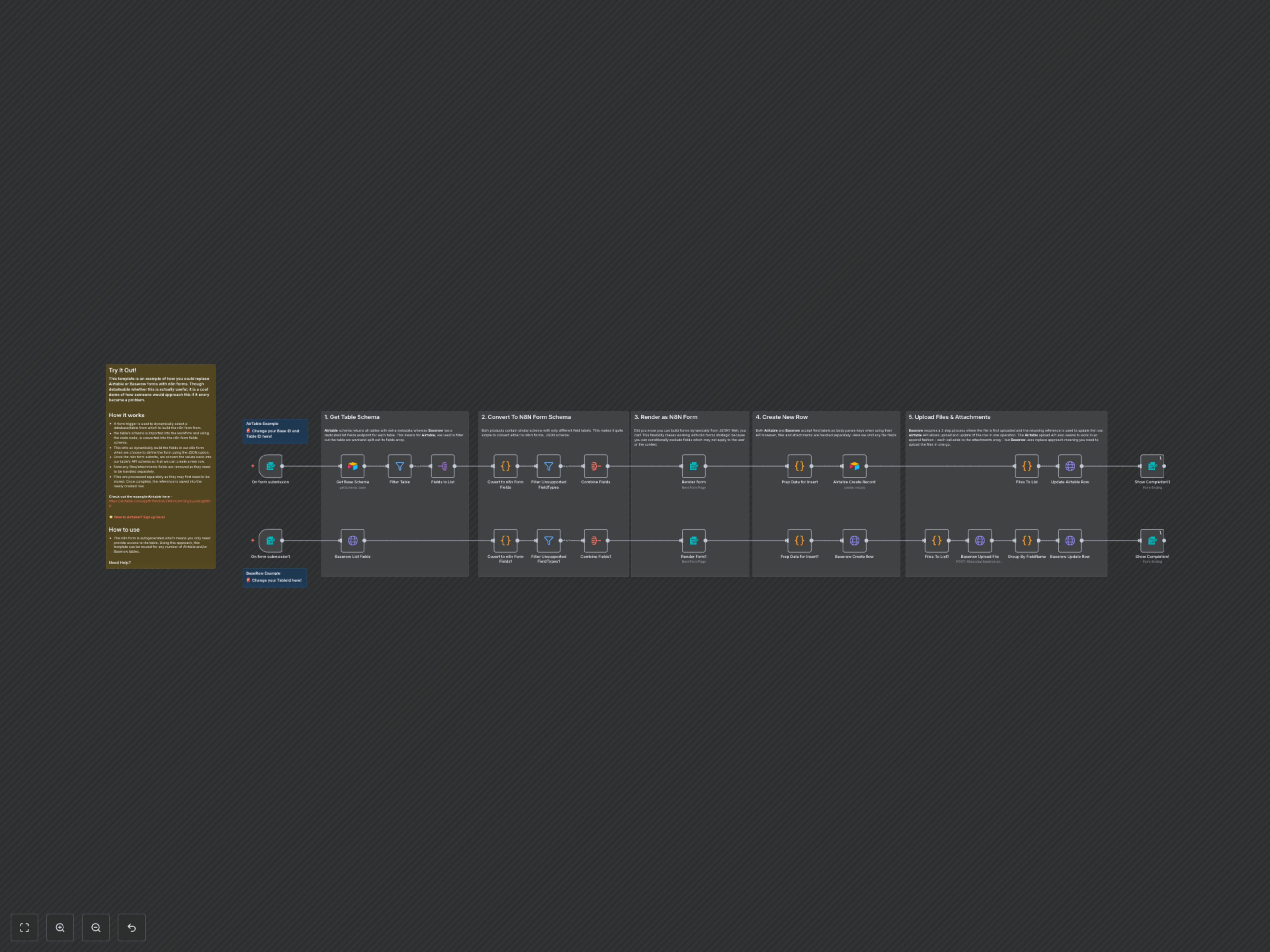The width and height of the screenshot is (1270, 952).
Task: Open the Get Base Schema Airtable node
Action: (x=353, y=466)
